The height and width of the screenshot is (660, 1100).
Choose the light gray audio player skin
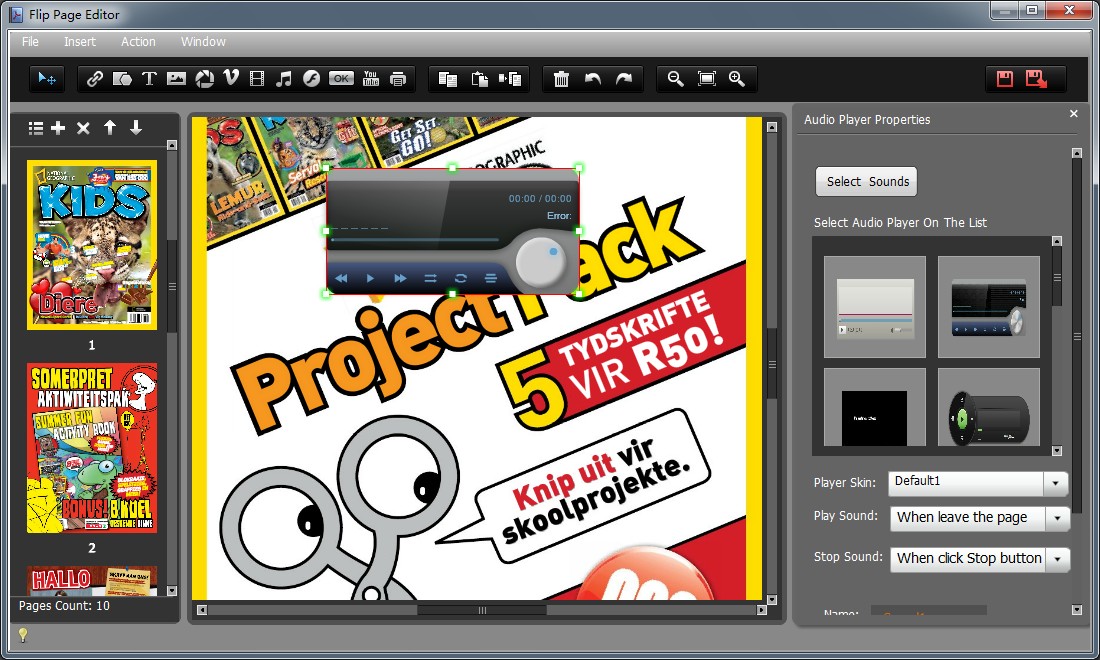point(875,307)
